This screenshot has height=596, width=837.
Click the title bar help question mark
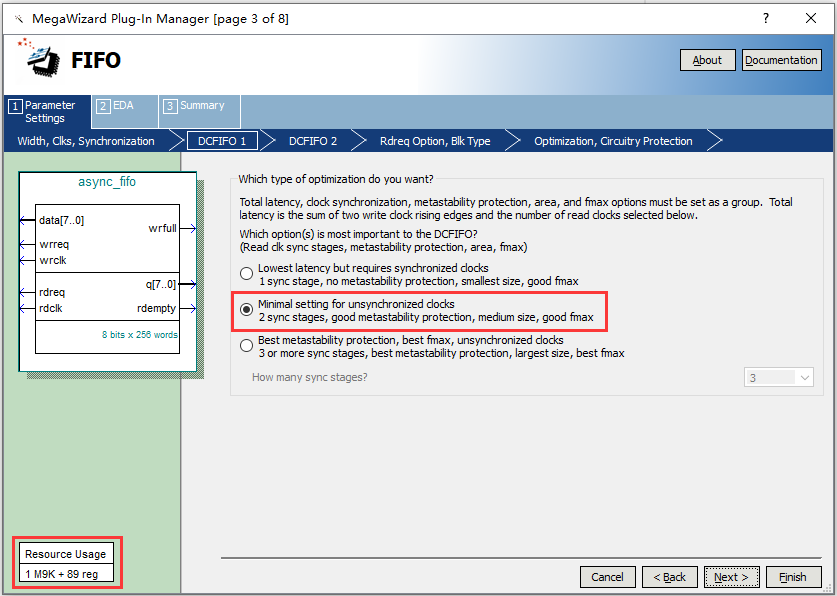coord(766,19)
